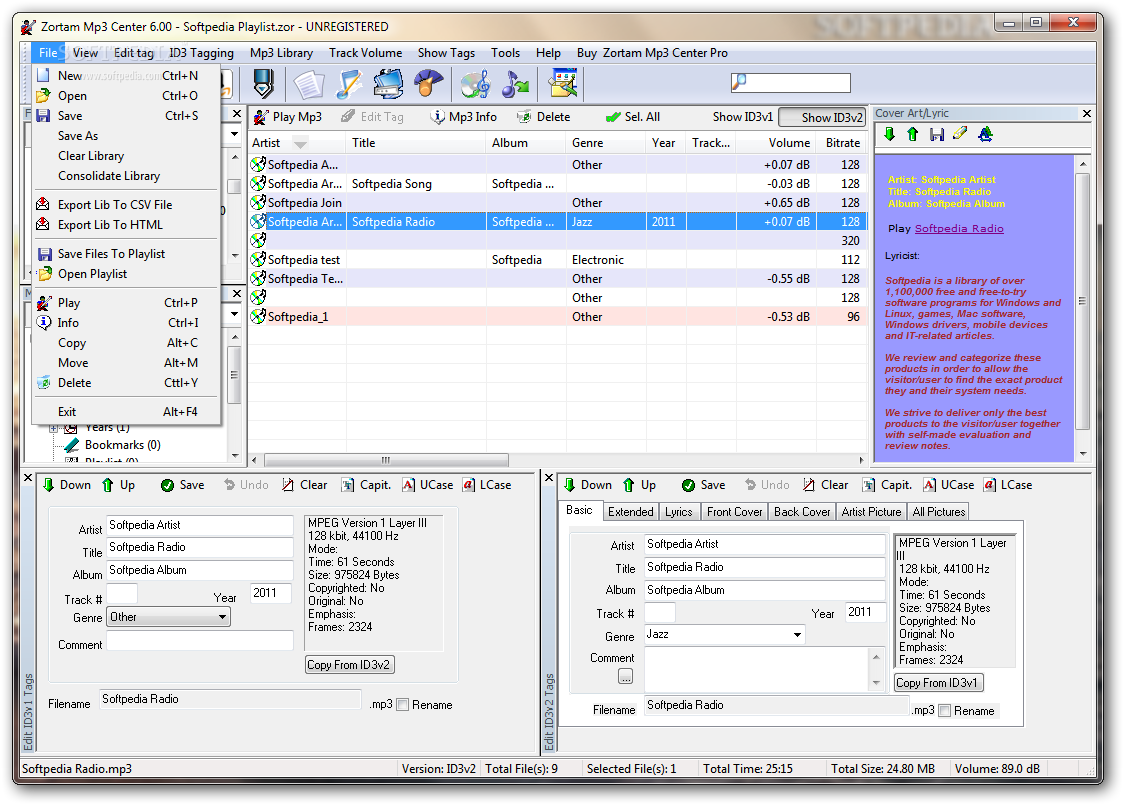Viewport: 1124px width, 805px height.
Task: Click Save in the ID3v1 tag editor
Action: click(x=183, y=485)
